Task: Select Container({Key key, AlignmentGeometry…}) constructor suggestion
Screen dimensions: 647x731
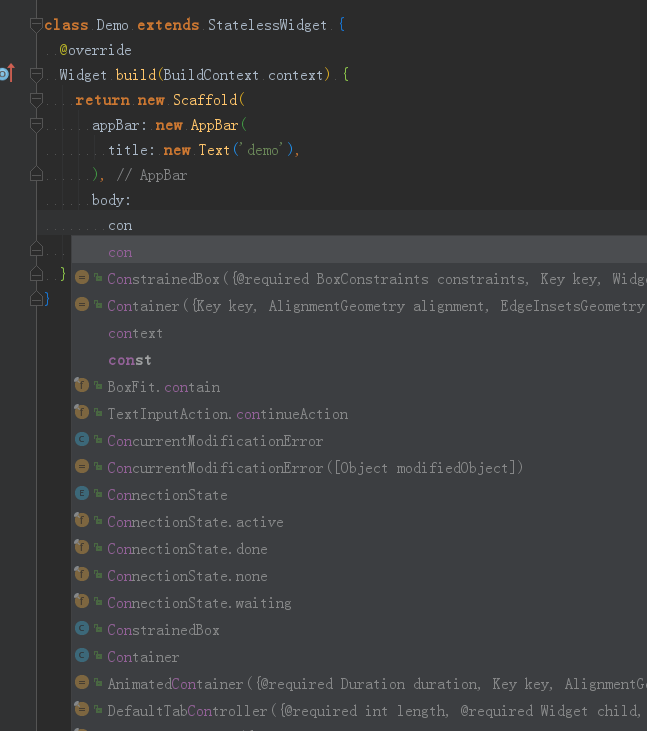Action: tap(359, 306)
